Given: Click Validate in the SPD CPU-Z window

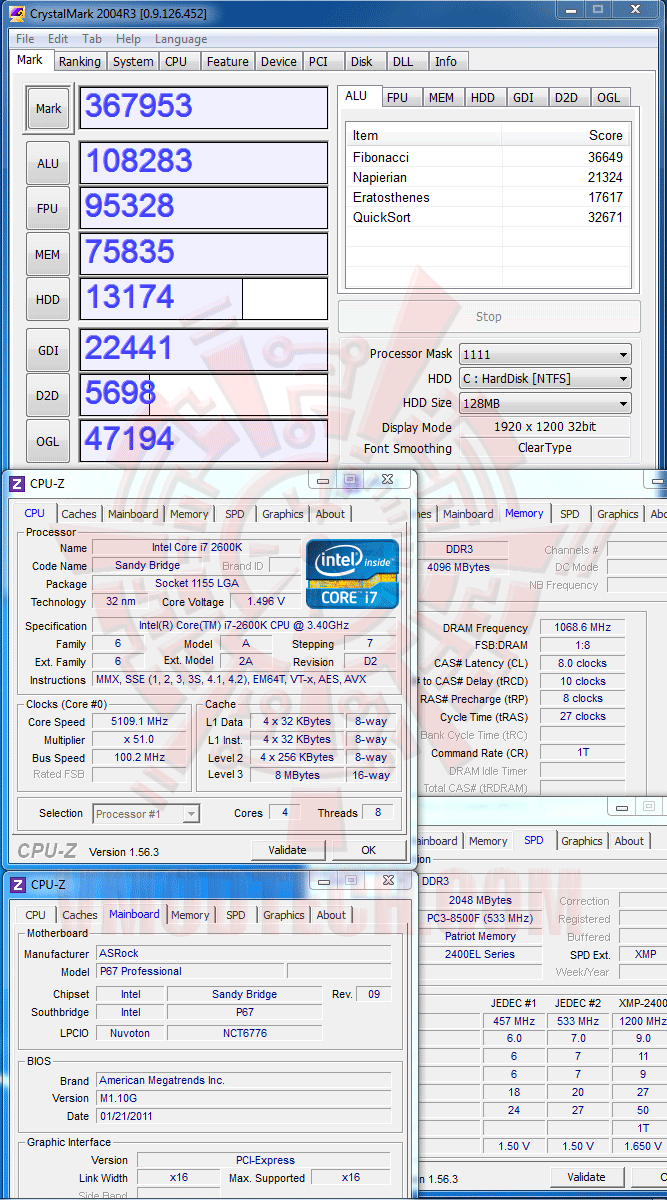Looking at the screenshot, I should coord(586,1177).
